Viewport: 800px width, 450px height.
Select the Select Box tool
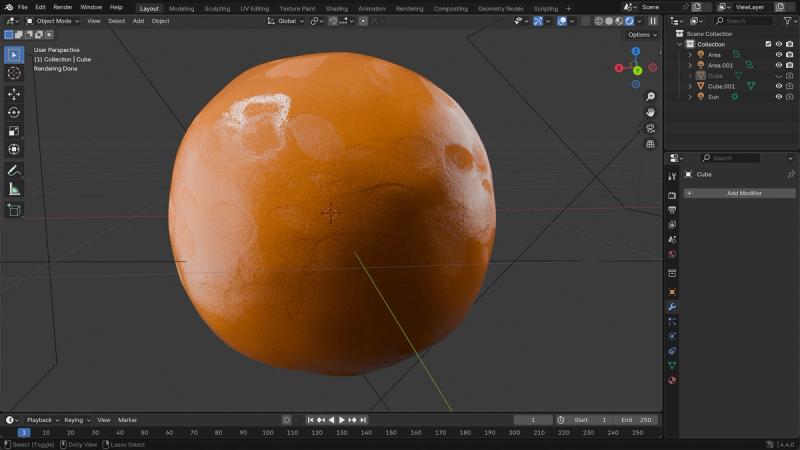(x=14, y=55)
